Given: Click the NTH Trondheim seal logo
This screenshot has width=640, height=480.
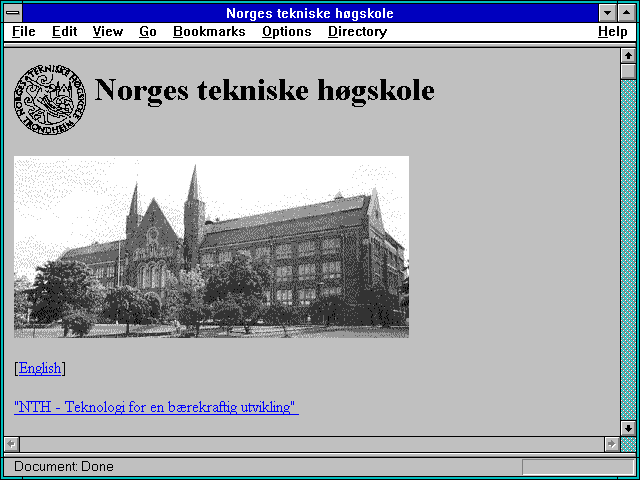Looking at the screenshot, I should click(x=50, y=99).
